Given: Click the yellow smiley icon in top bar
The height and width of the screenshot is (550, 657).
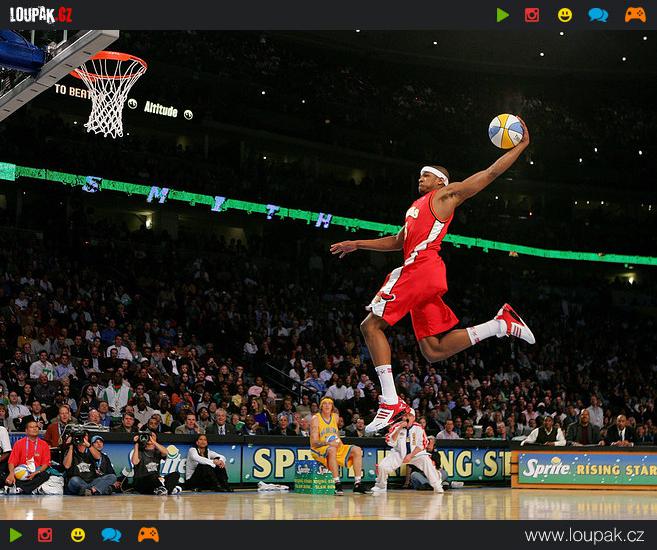Looking at the screenshot, I should pyautogui.click(x=565, y=15).
